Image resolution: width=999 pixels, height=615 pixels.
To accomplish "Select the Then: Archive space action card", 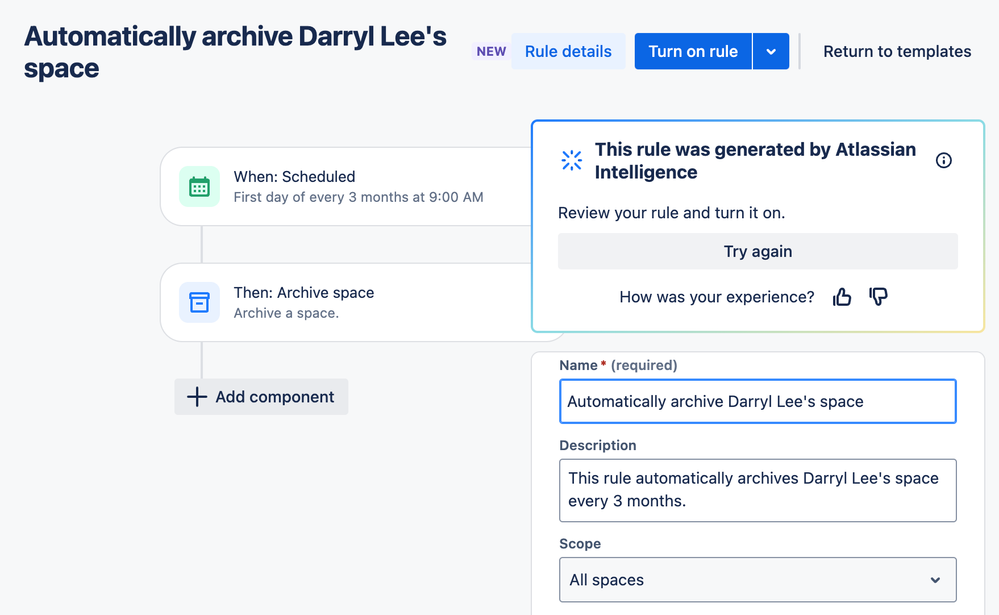I will coord(347,303).
